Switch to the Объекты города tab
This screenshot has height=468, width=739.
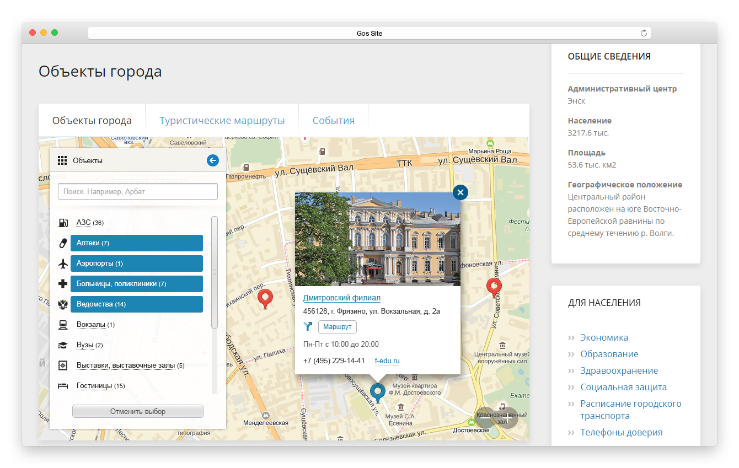pos(92,121)
